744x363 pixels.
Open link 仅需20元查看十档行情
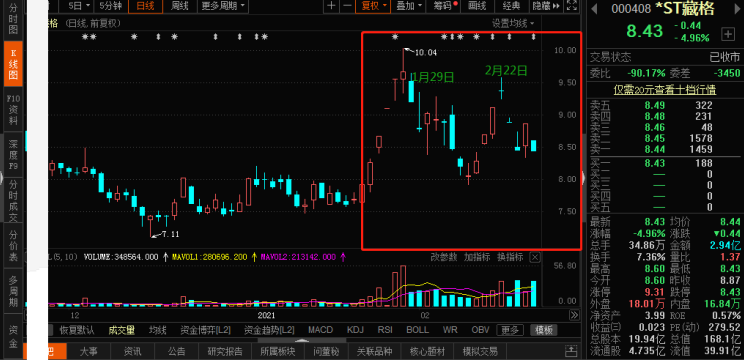click(664, 90)
